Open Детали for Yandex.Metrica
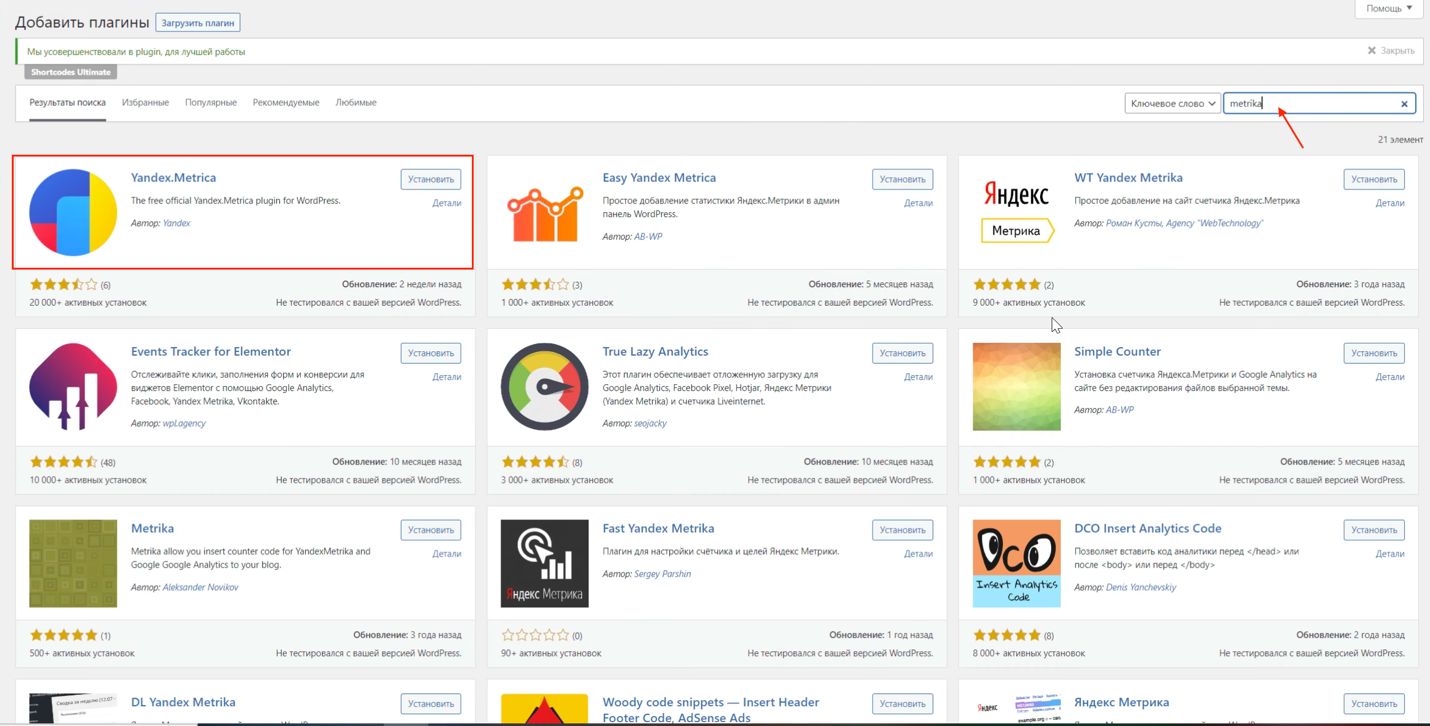The height and width of the screenshot is (726, 1430). (x=446, y=203)
